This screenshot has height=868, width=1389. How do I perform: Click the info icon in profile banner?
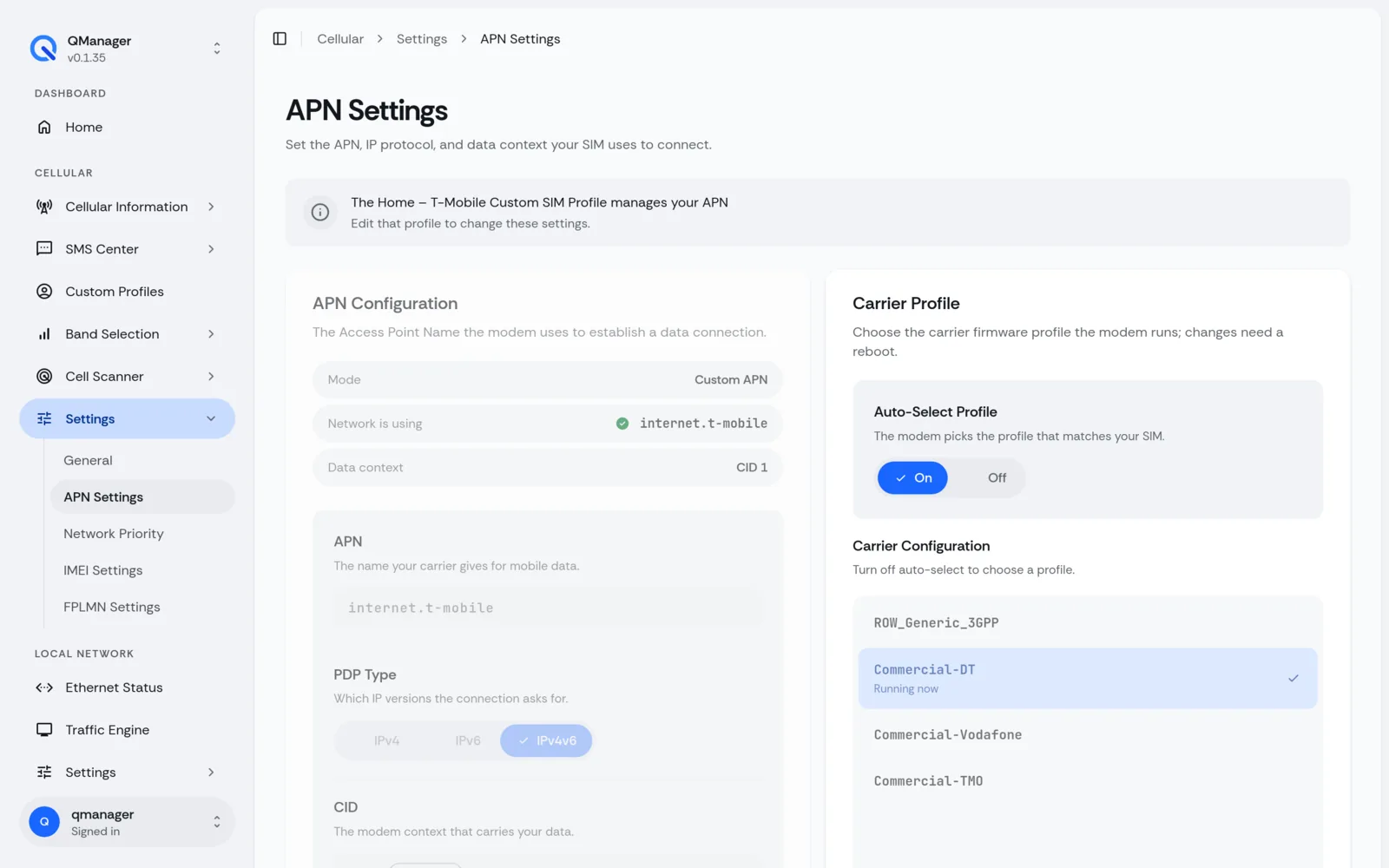click(320, 213)
